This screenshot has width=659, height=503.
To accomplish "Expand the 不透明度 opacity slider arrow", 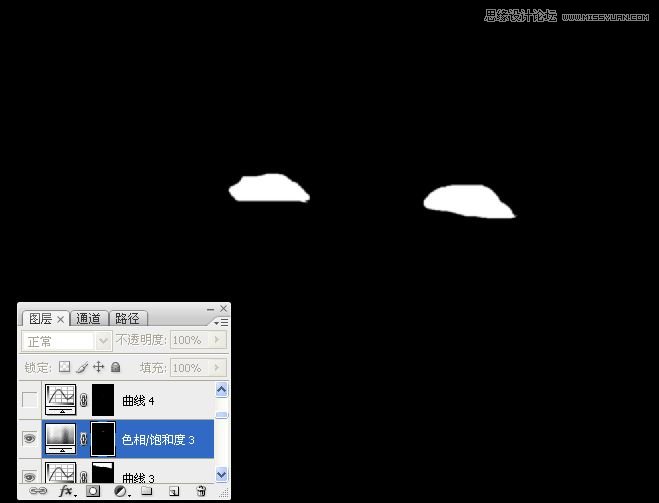I will 218,340.
